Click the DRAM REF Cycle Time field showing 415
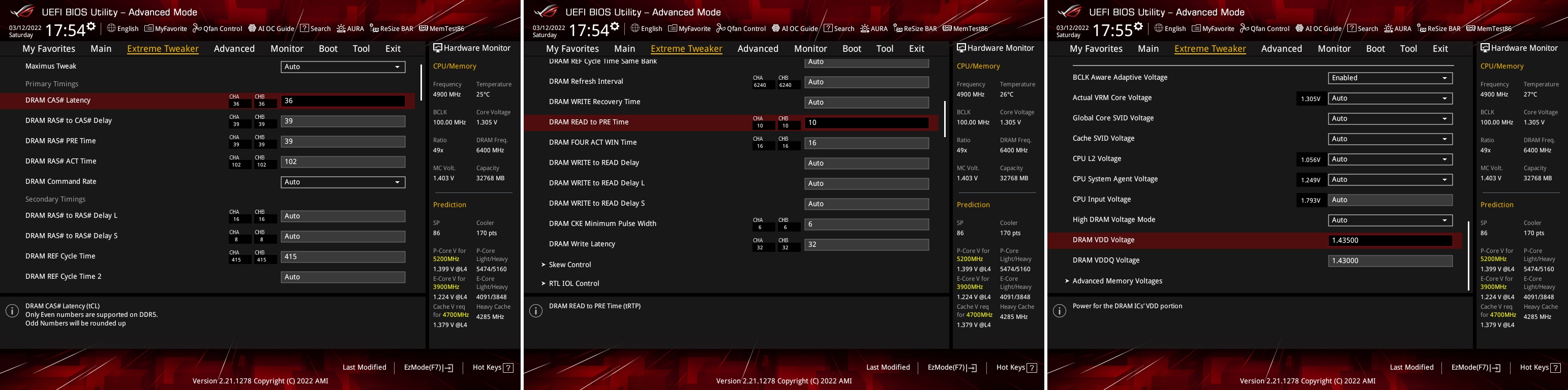 tap(343, 257)
